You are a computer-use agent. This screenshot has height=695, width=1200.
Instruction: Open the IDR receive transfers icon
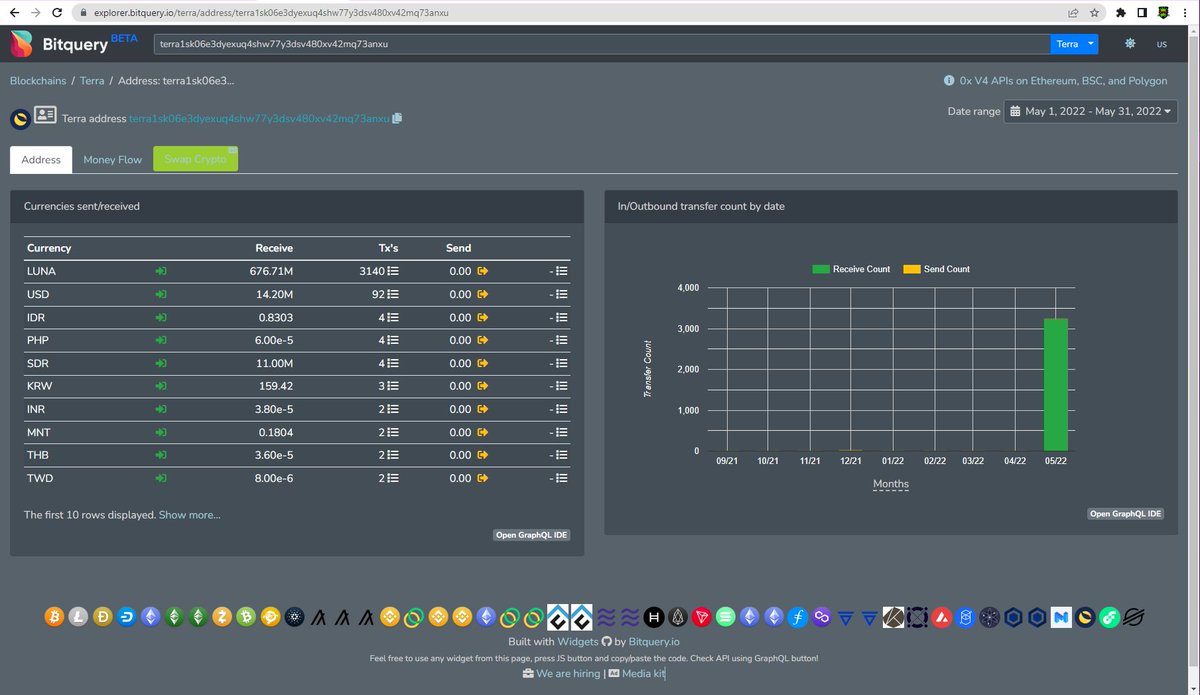pyautogui.click(x=161, y=317)
